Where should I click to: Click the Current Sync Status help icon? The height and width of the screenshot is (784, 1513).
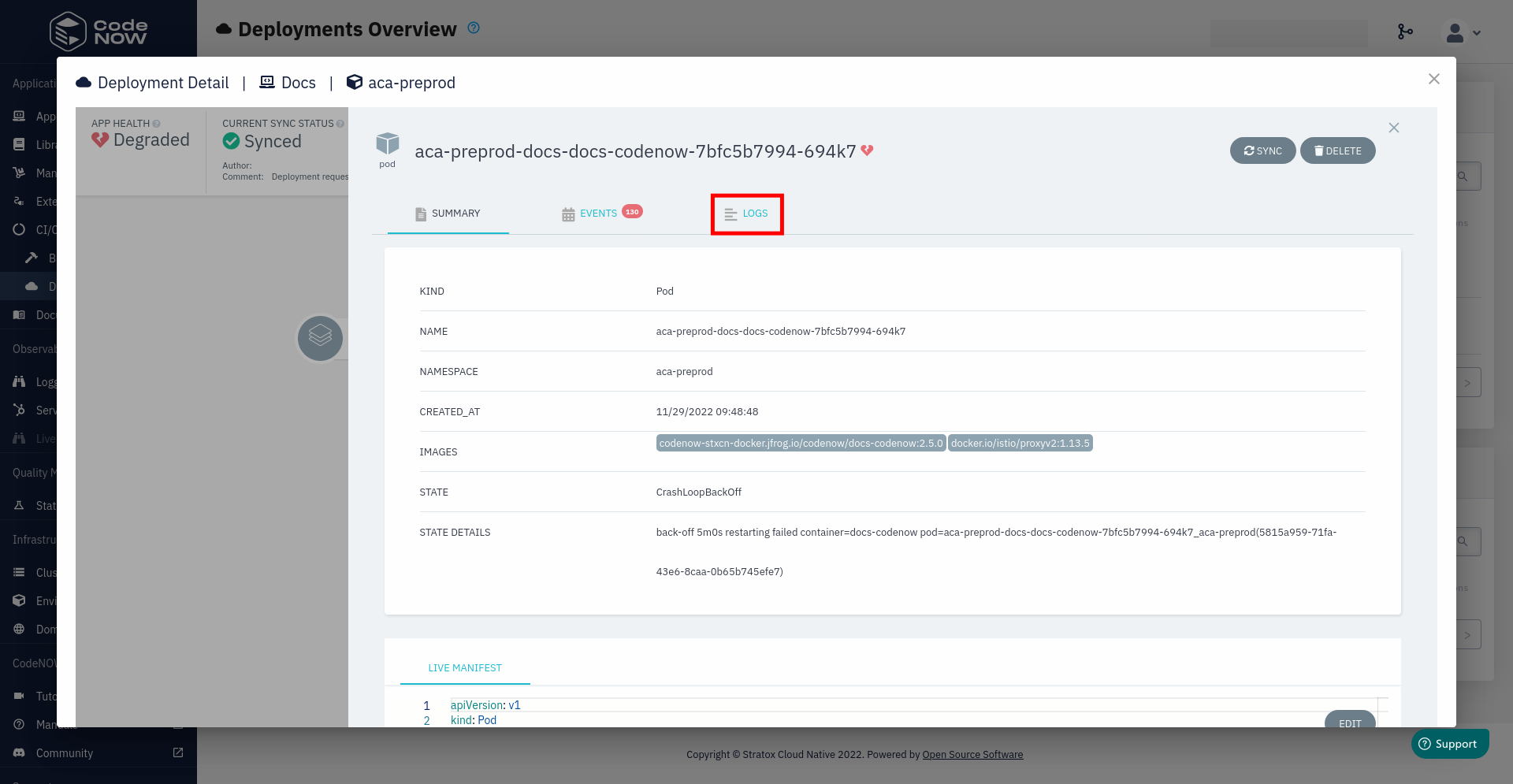[x=340, y=124]
